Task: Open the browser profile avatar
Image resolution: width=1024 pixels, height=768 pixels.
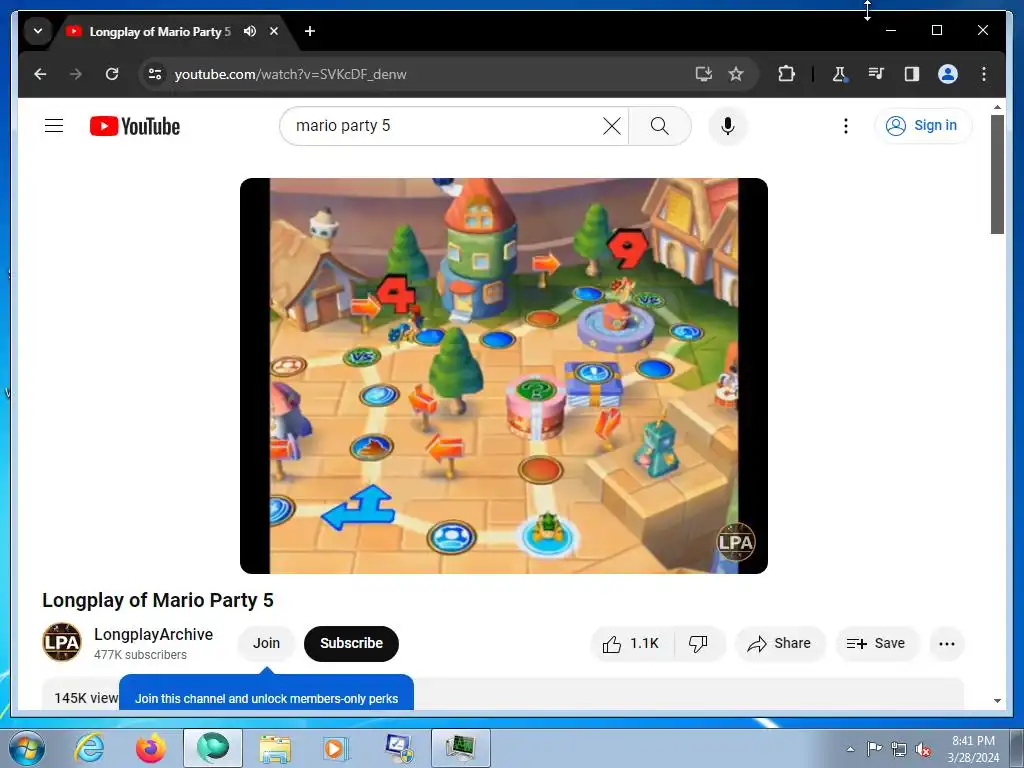Action: click(x=948, y=74)
